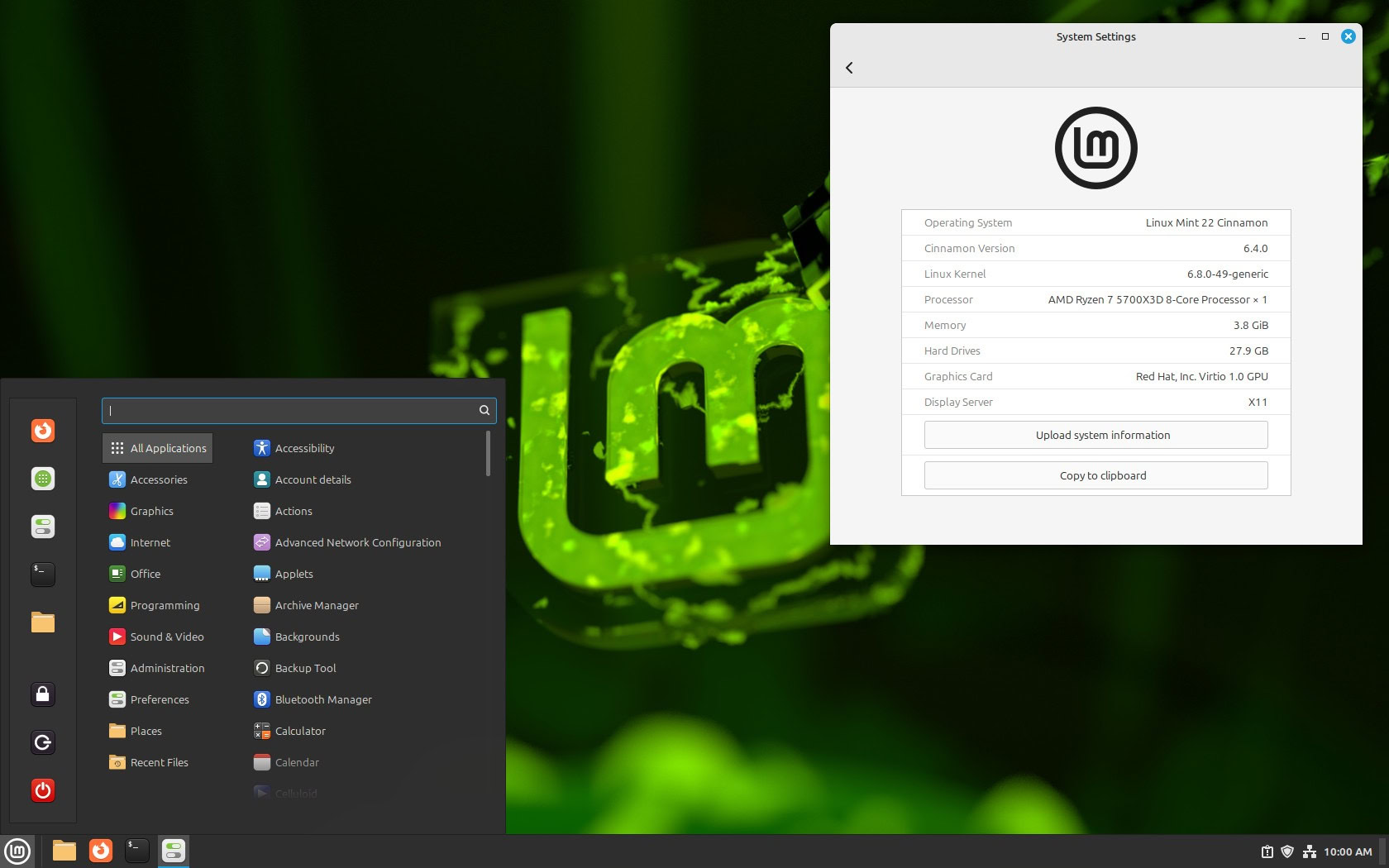Launch Backup Tool

coord(295,668)
